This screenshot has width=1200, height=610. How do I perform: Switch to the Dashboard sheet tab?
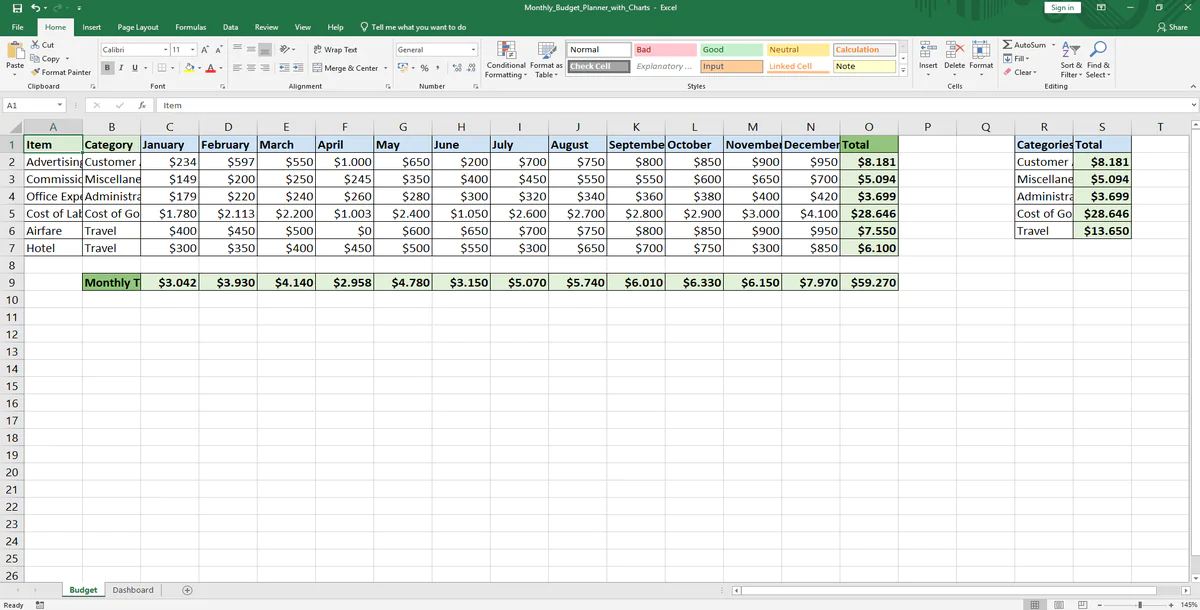(x=133, y=590)
